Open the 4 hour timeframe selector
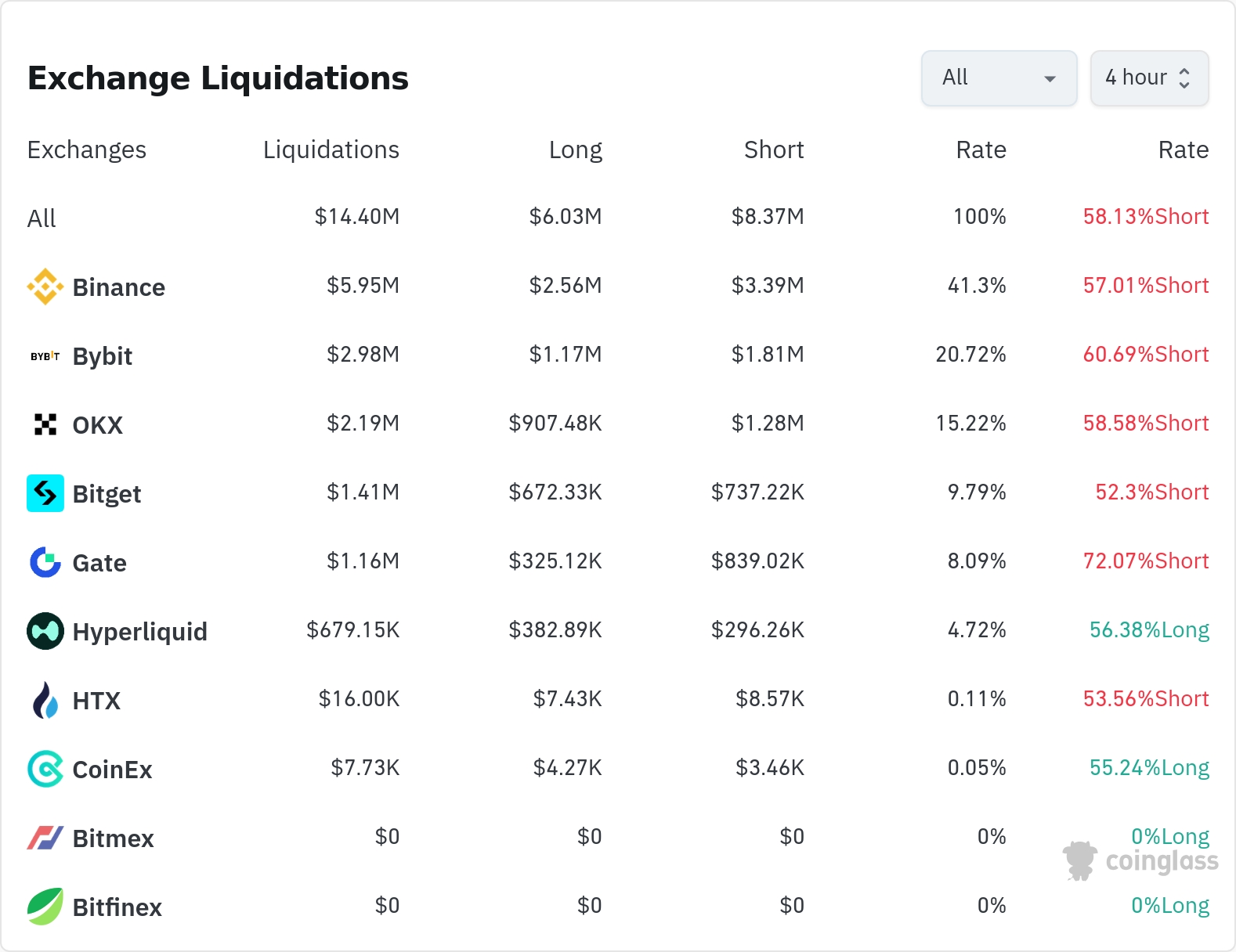 tap(1148, 78)
